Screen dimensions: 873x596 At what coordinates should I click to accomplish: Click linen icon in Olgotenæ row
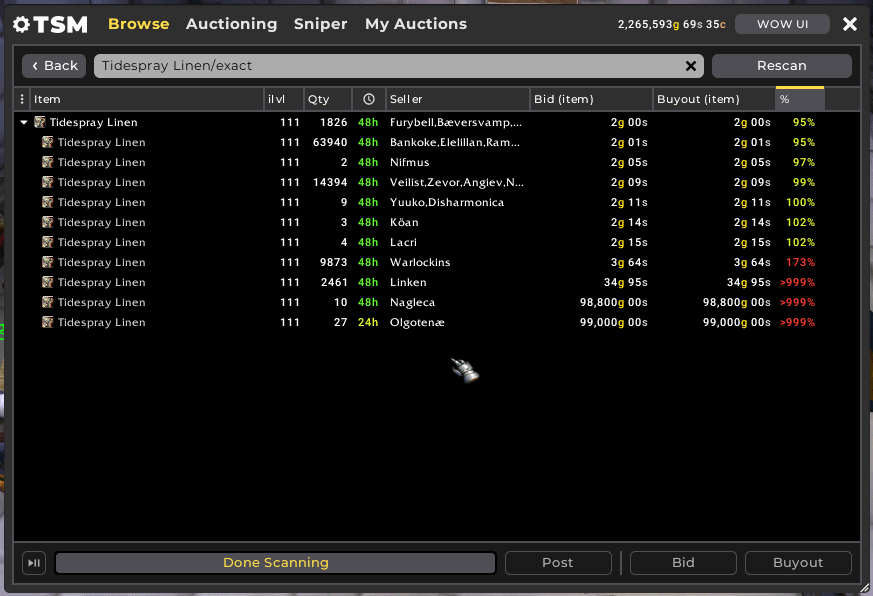pos(47,323)
